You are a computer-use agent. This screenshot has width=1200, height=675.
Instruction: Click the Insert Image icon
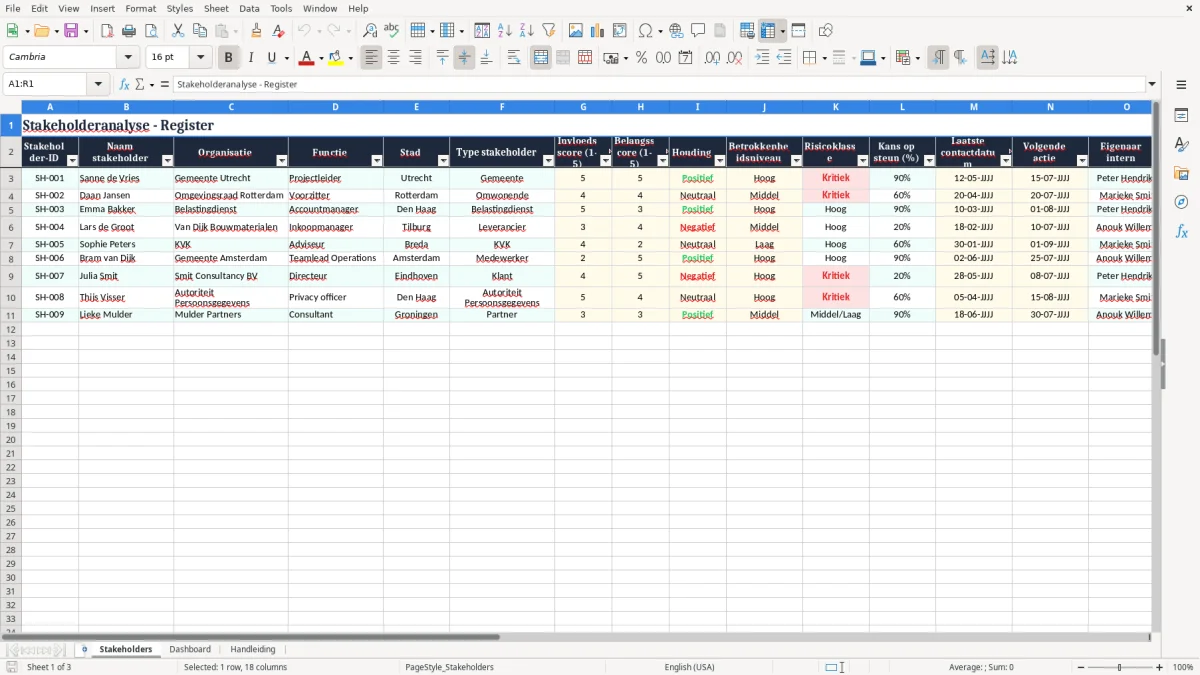click(576, 31)
